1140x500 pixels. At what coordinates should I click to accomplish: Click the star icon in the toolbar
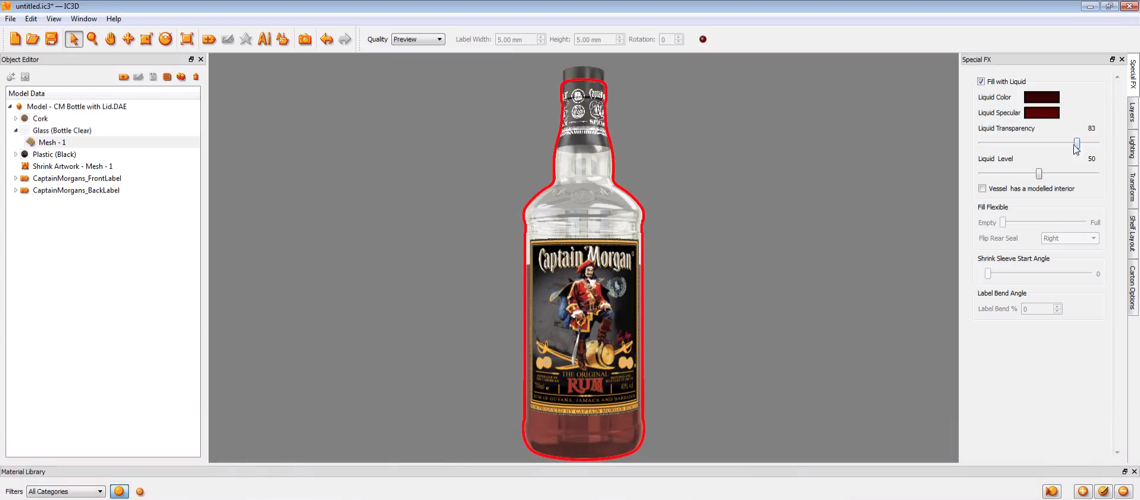[246, 39]
